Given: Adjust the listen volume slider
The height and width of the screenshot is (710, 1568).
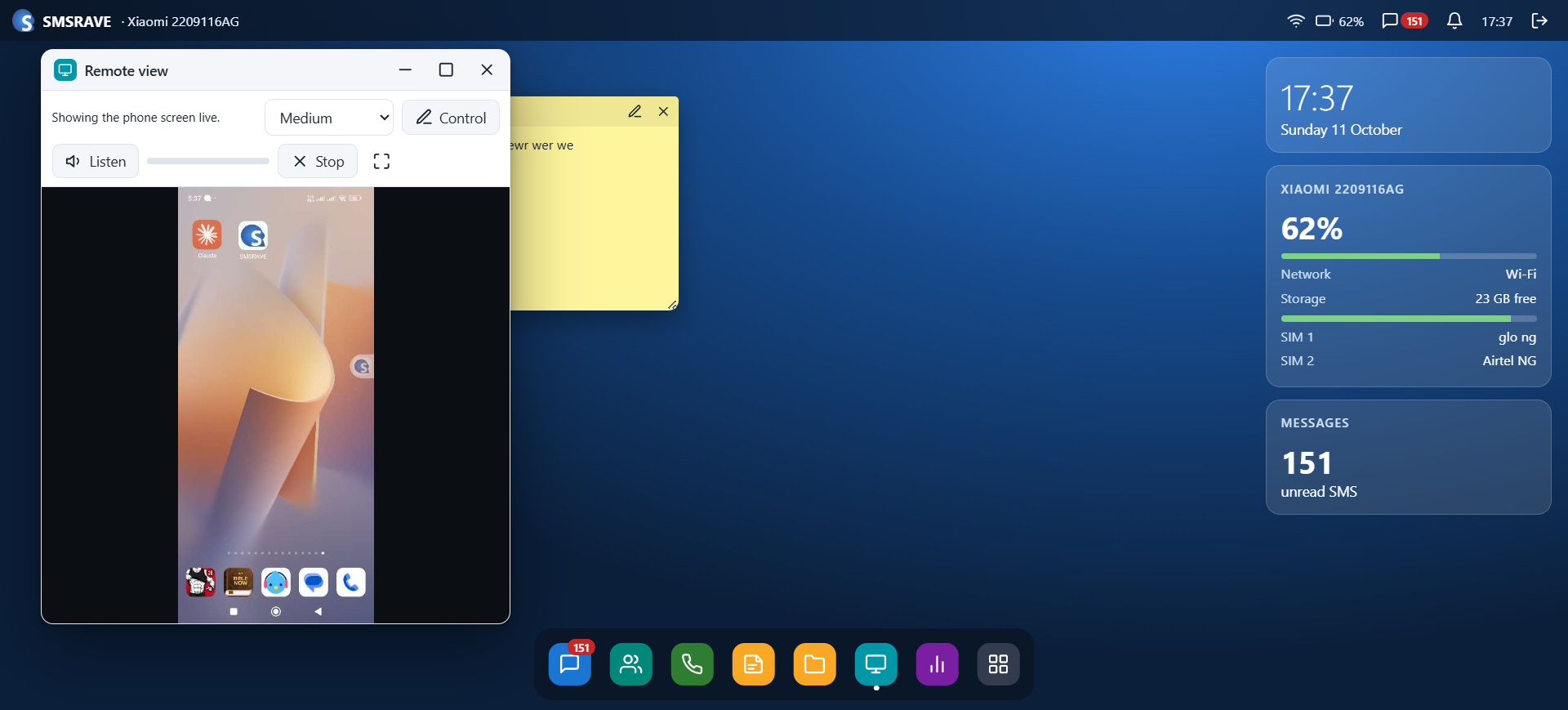Looking at the screenshot, I should point(208,161).
